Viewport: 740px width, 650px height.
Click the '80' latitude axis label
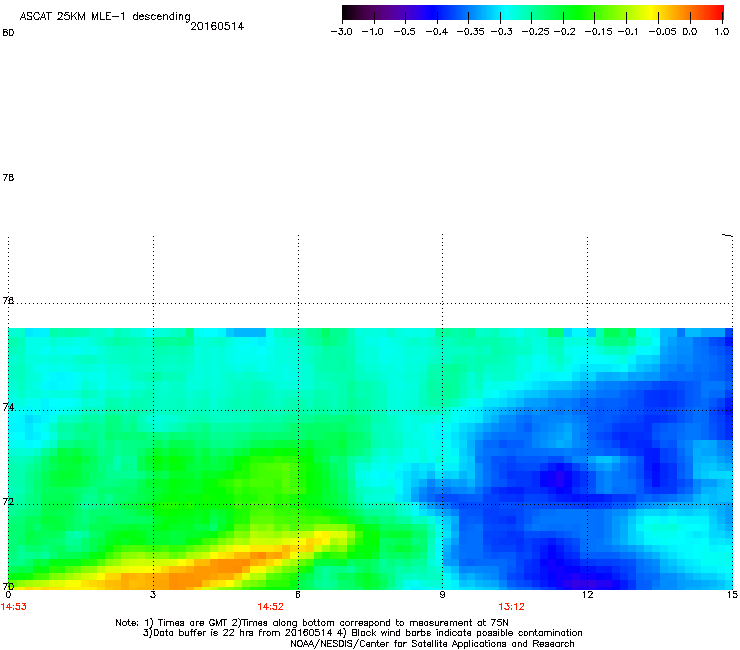[x=8, y=33]
